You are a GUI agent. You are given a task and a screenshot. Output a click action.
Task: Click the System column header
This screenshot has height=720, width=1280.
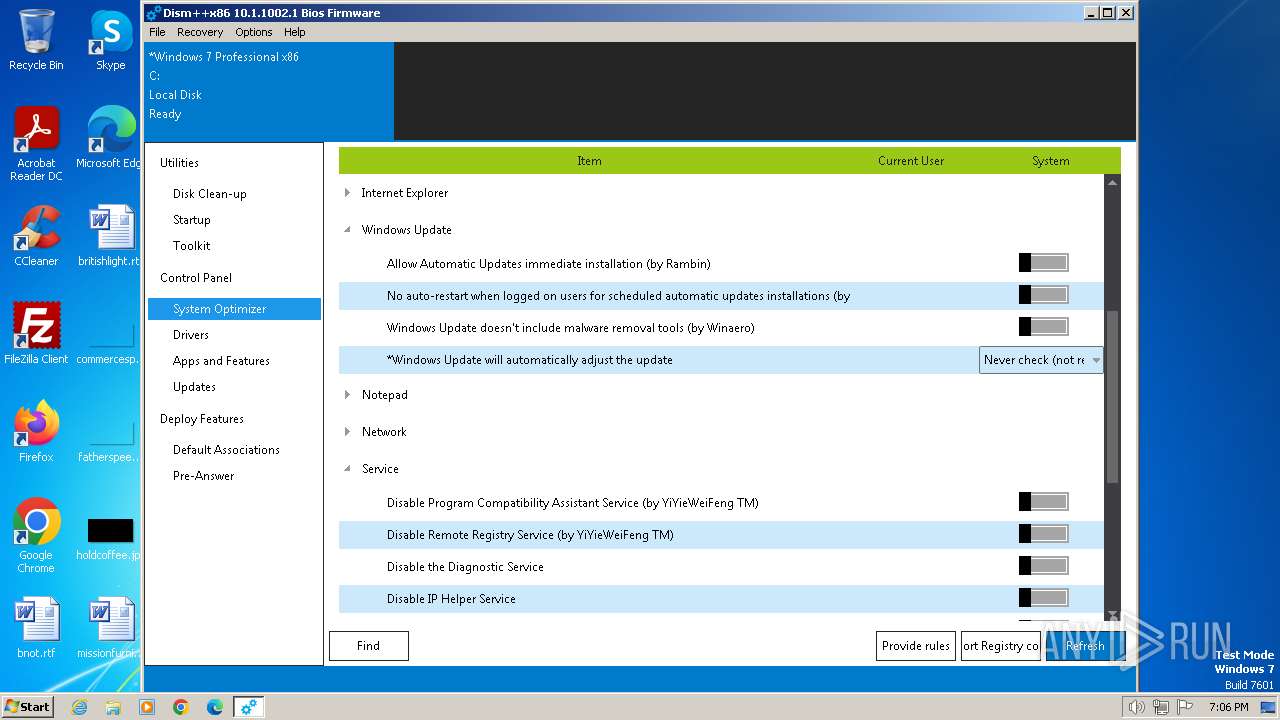point(1051,160)
